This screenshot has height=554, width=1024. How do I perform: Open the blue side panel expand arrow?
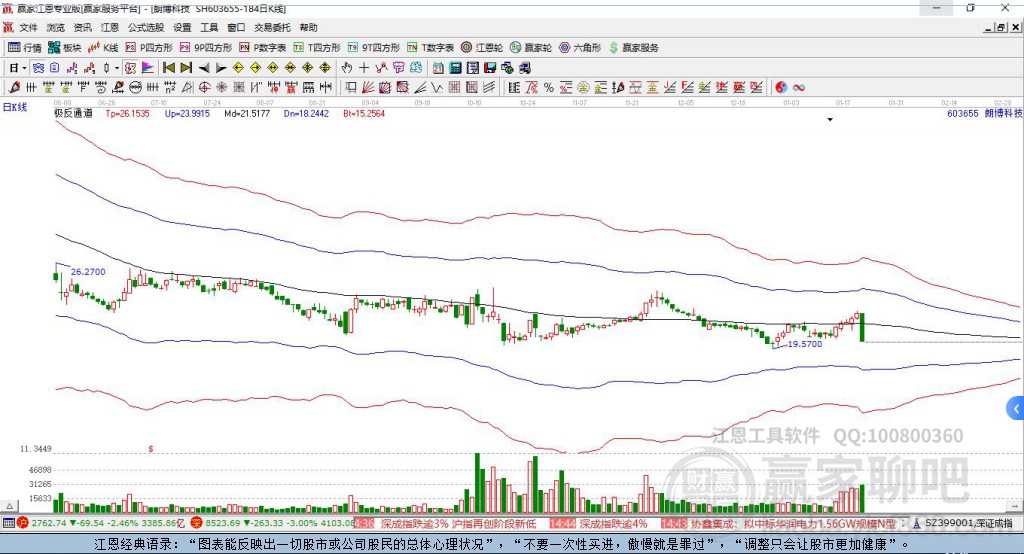pos(1016,409)
